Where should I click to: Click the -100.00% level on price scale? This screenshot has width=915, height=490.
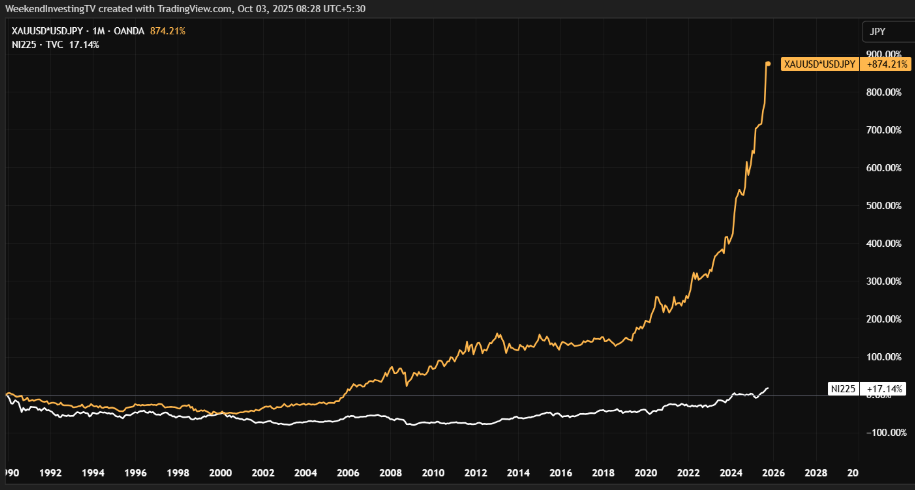tap(885, 433)
